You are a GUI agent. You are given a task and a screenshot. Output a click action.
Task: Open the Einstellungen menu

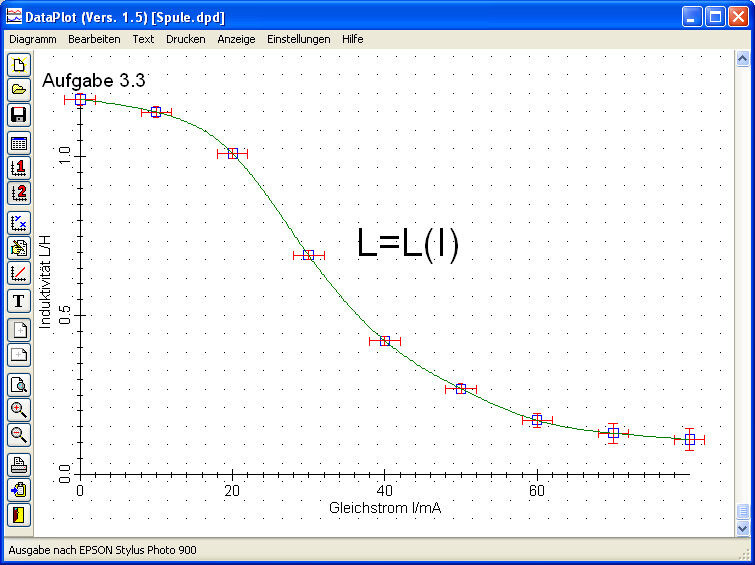299,39
